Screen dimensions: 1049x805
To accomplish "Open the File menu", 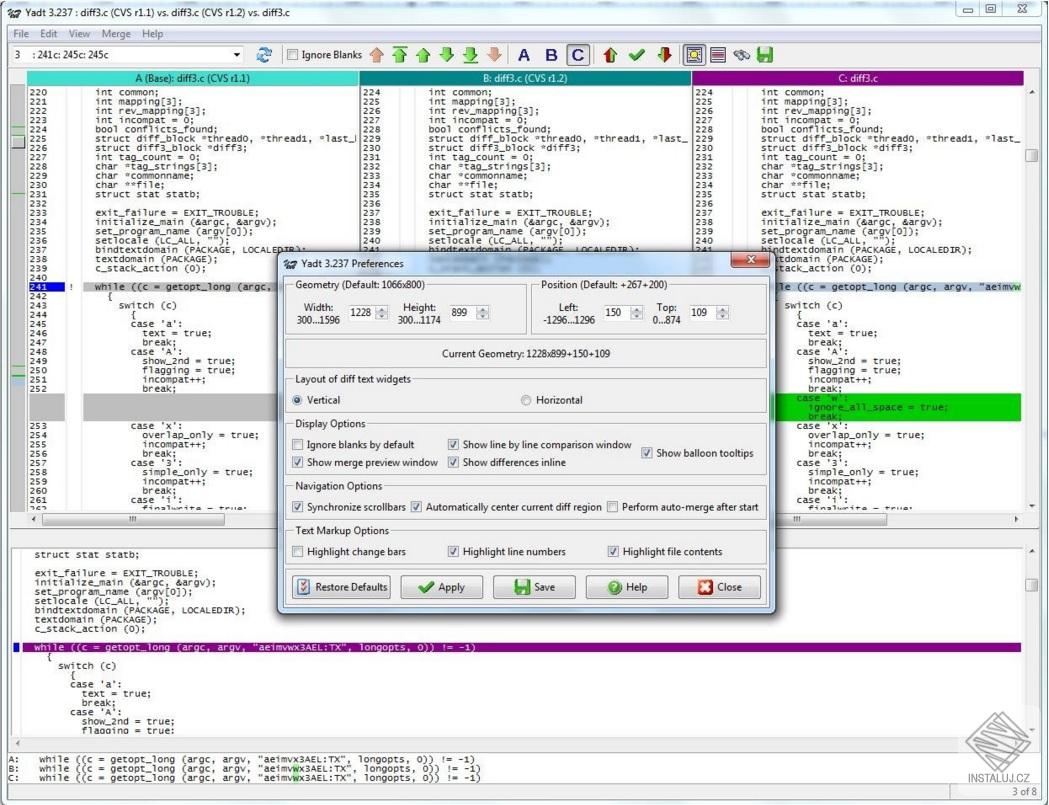I will point(21,33).
